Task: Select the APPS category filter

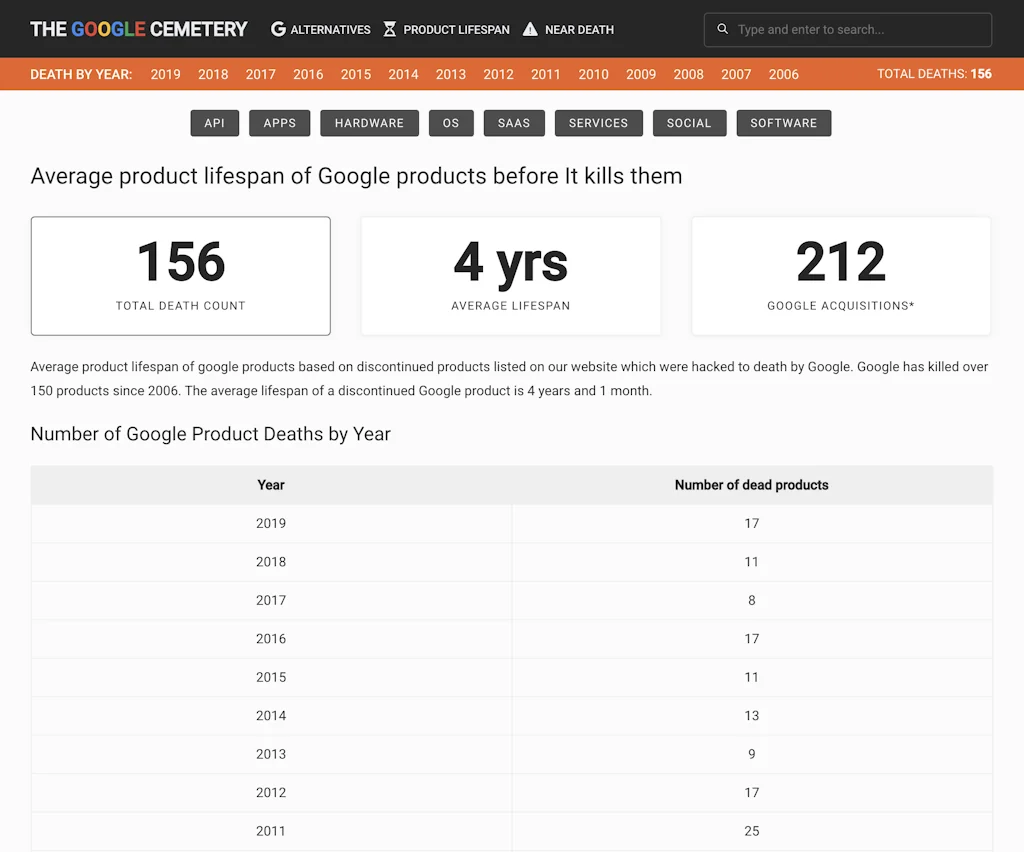Action: tap(279, 122)
